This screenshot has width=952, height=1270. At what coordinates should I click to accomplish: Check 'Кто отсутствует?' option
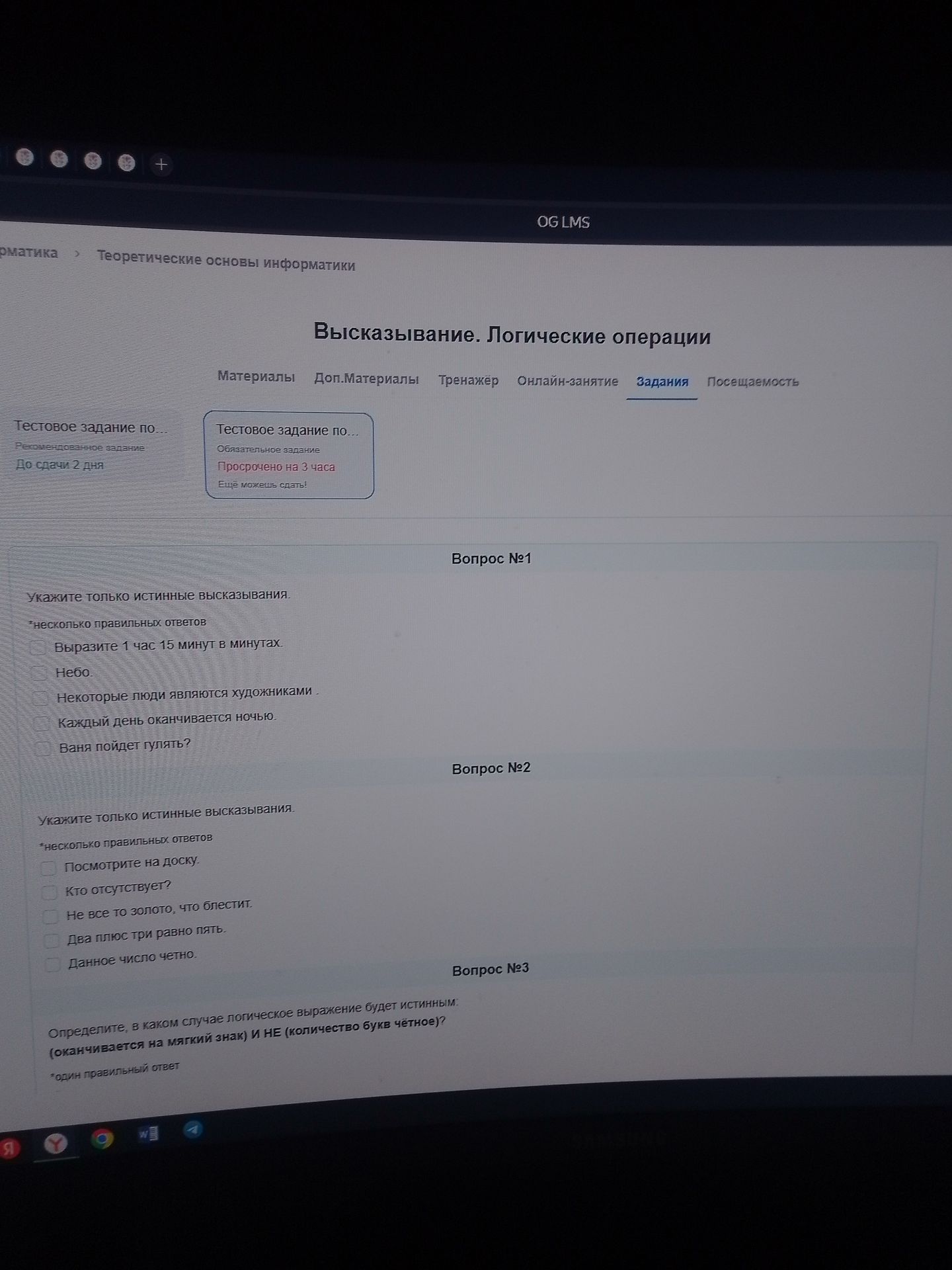(x=50, y=892)
